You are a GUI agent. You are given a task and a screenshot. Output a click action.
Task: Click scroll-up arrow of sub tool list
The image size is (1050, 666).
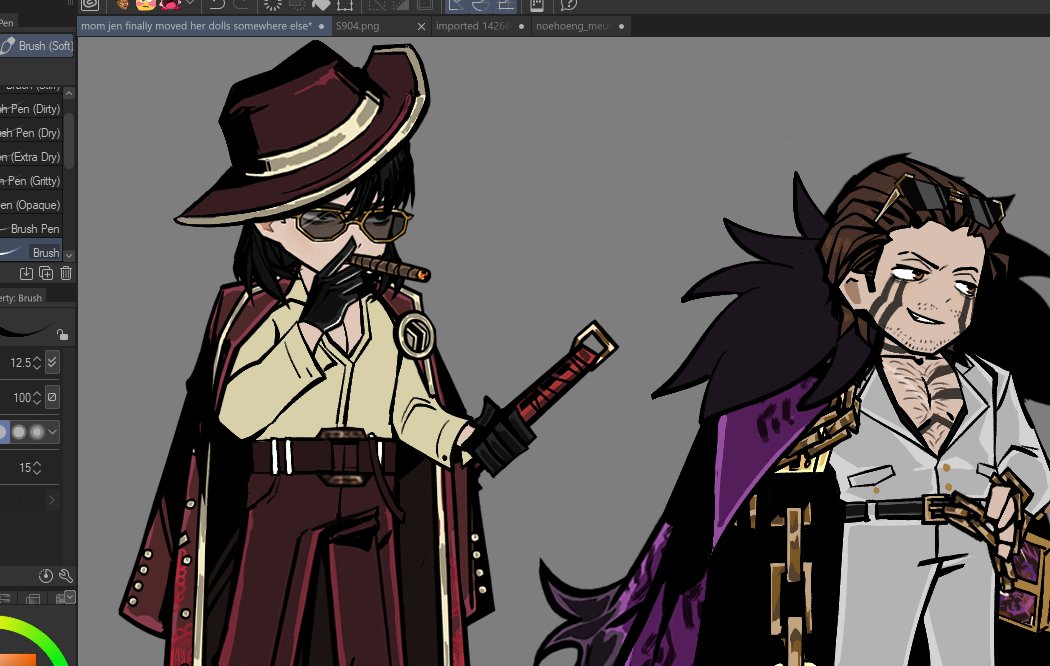[x=69, y=93]
